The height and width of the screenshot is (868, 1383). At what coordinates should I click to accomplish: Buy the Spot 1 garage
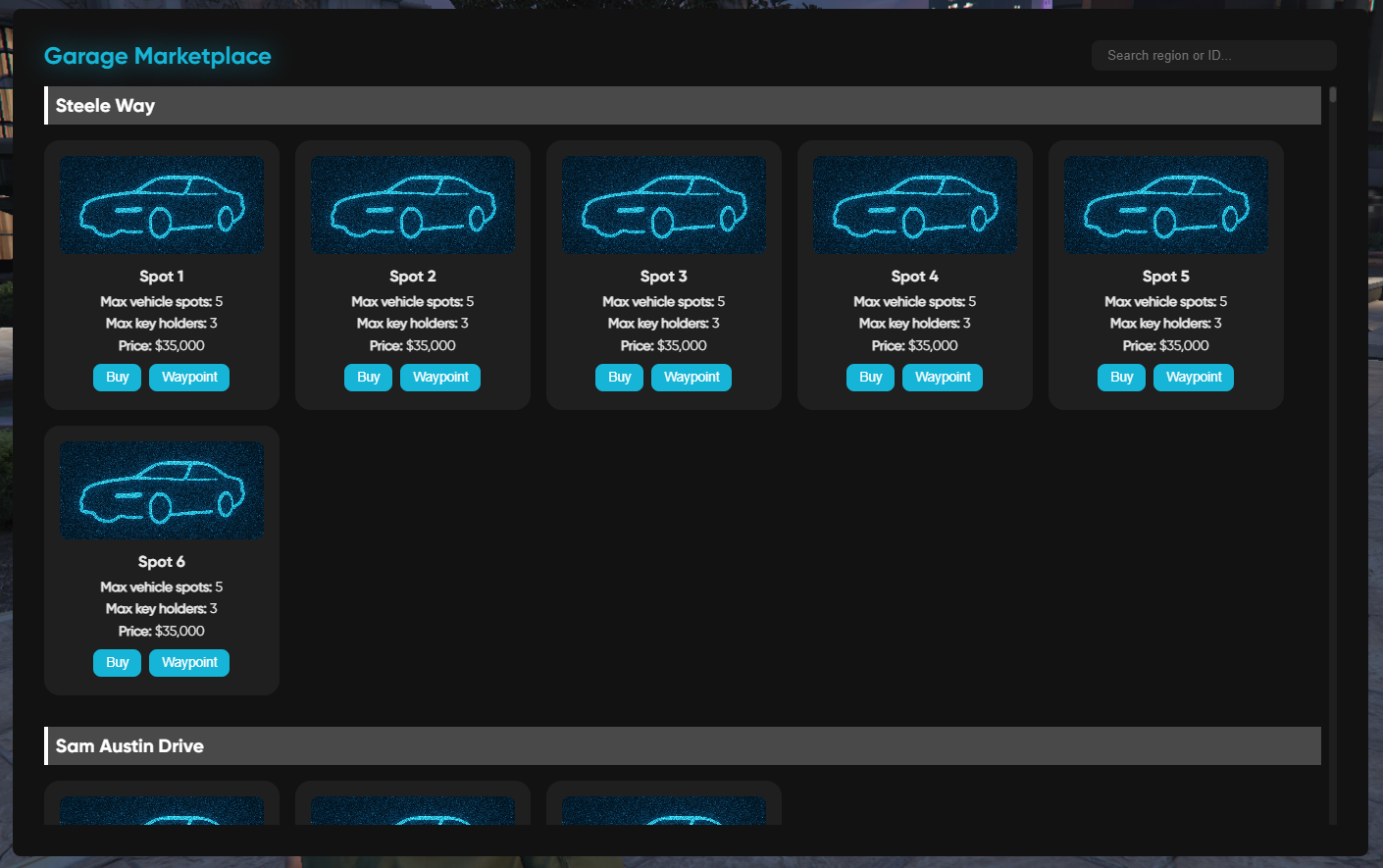click(117, 377)
